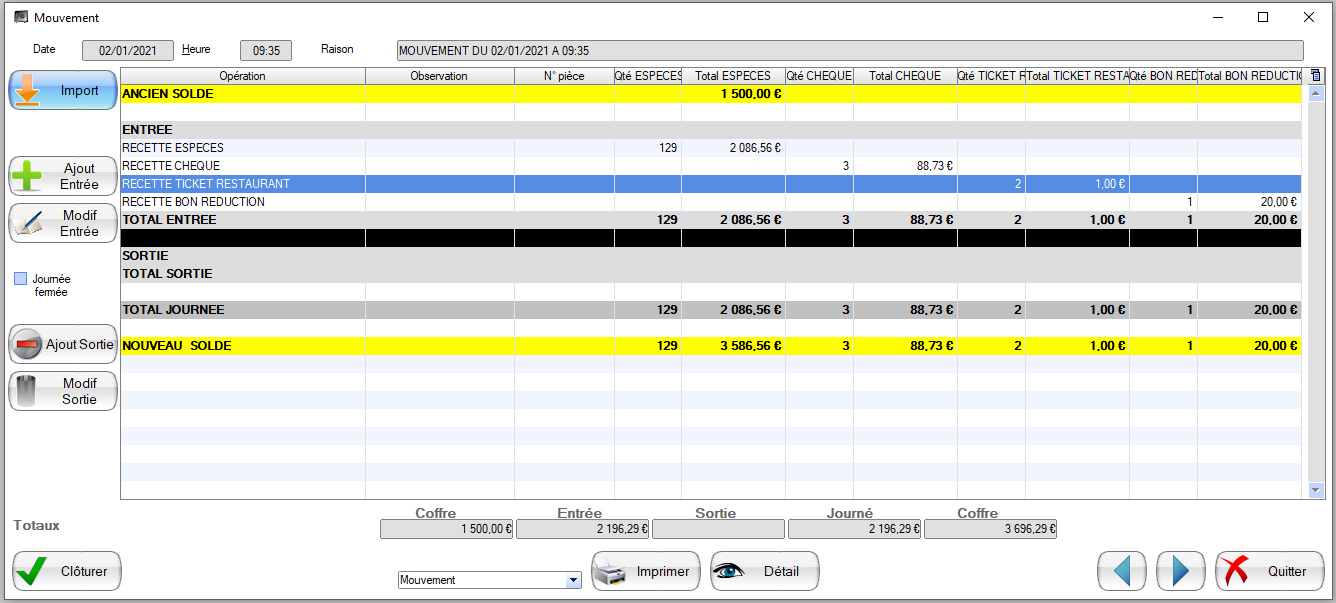Expand the Mouvement dropdown list
This screenshot has height=603, width=1336.
click(573, 580)
